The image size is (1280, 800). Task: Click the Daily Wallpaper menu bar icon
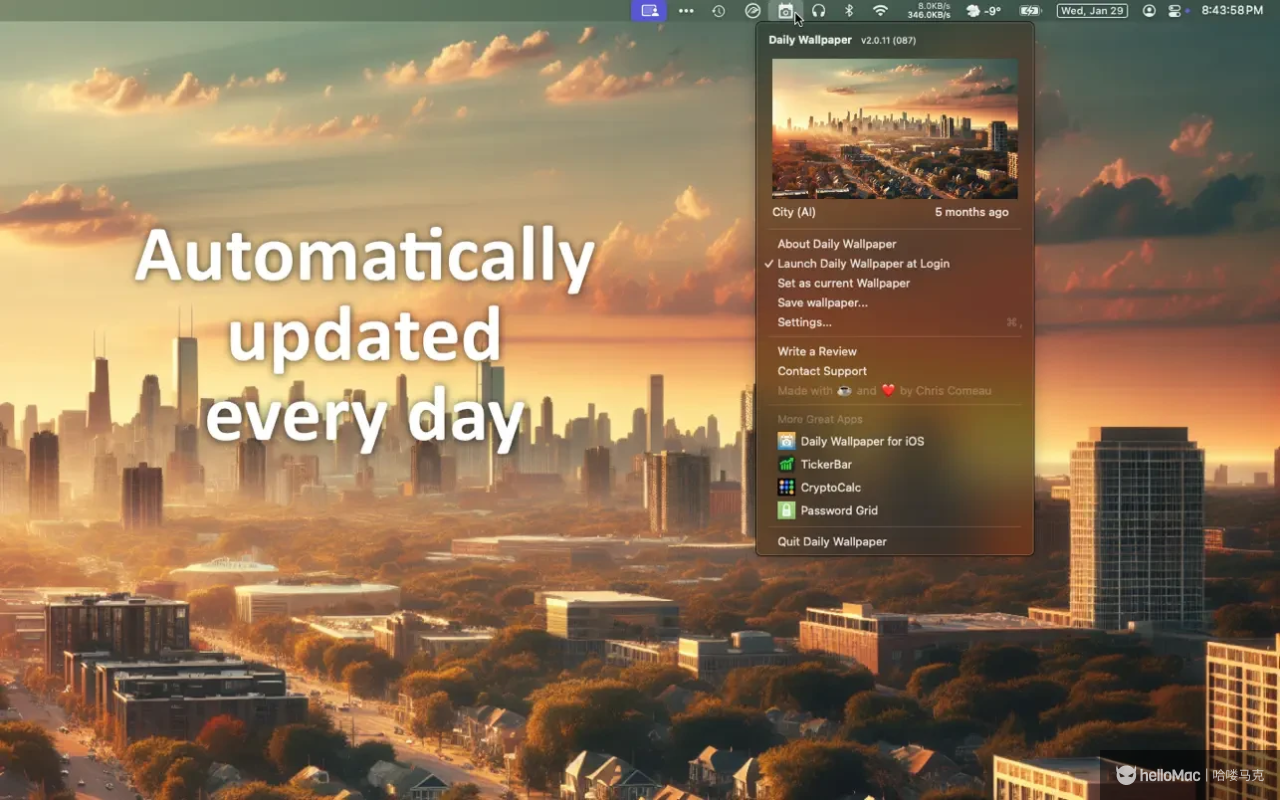(786, 11)
